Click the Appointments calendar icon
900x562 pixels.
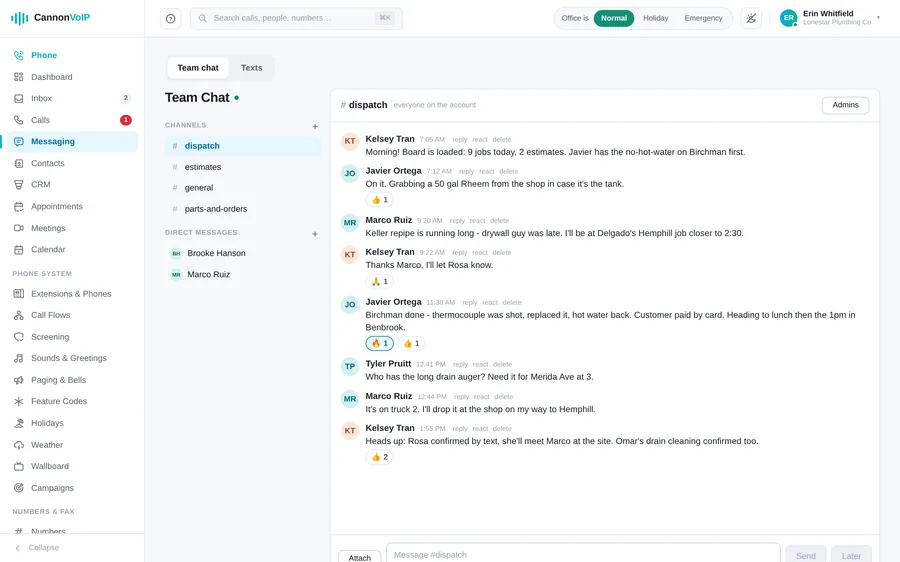(19, 206)
